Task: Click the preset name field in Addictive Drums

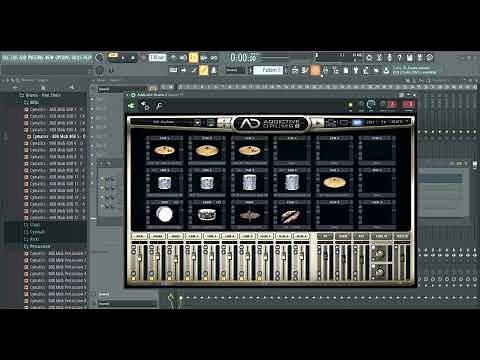Action: 163,122
